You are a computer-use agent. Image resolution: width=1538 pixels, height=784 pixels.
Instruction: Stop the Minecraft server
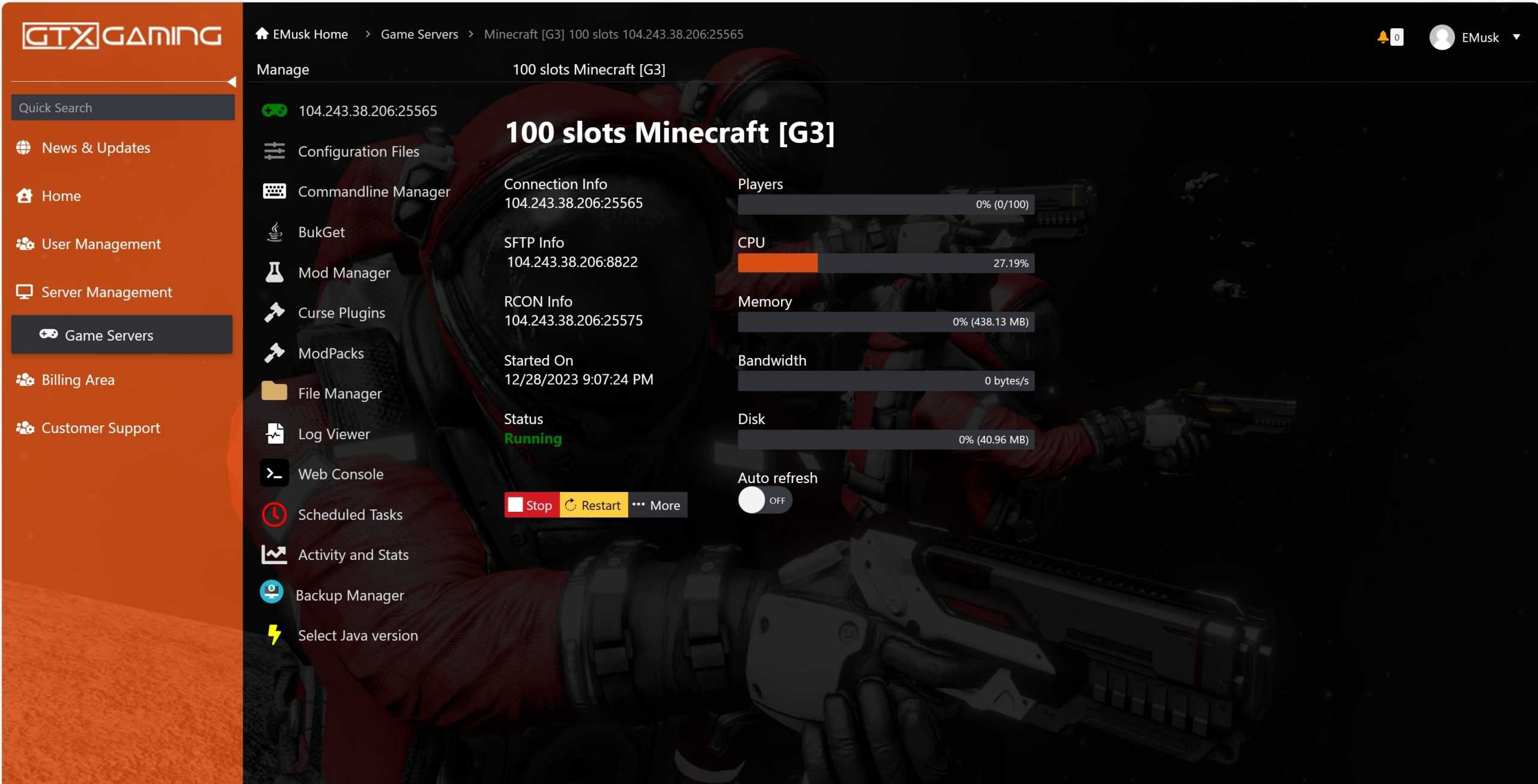point(531,505)
